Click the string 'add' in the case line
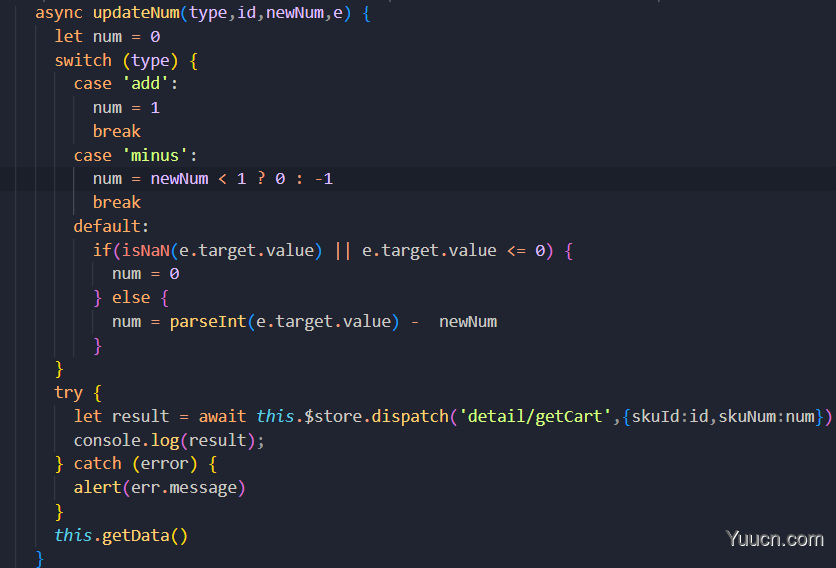The width and height of the screenshot is (836, 568). [146, 84]
